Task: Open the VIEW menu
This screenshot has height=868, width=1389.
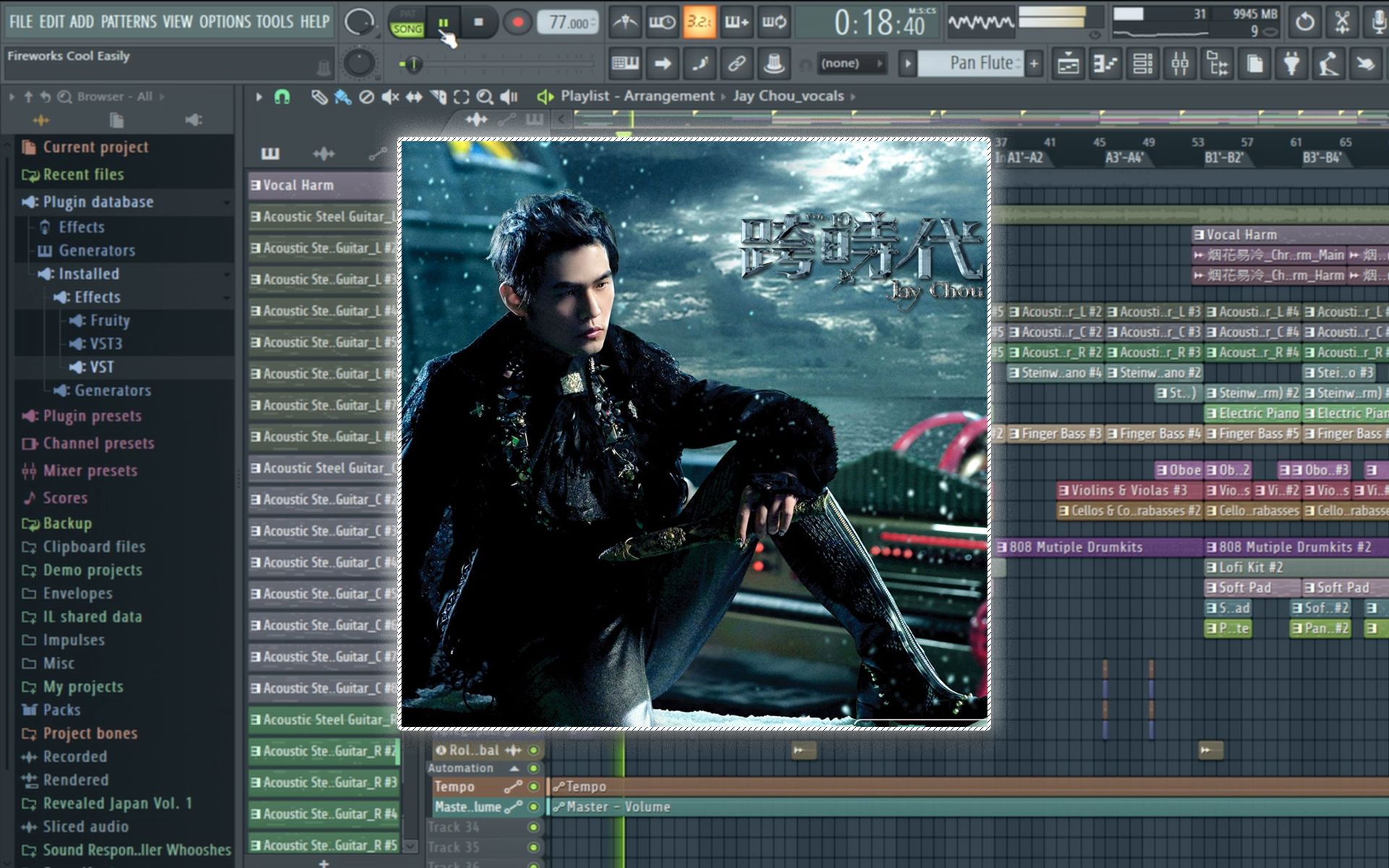Action: pyautogui.click(x=177, y=22)
